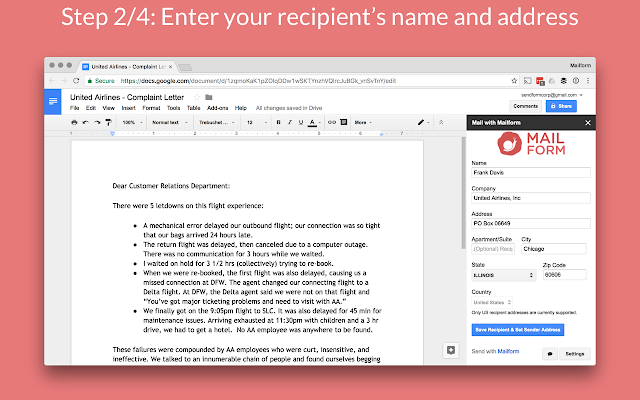The width and height of the screenshot is (640, 400).
Task: Redo the last undone edit
Action: [x=97, y=122]
